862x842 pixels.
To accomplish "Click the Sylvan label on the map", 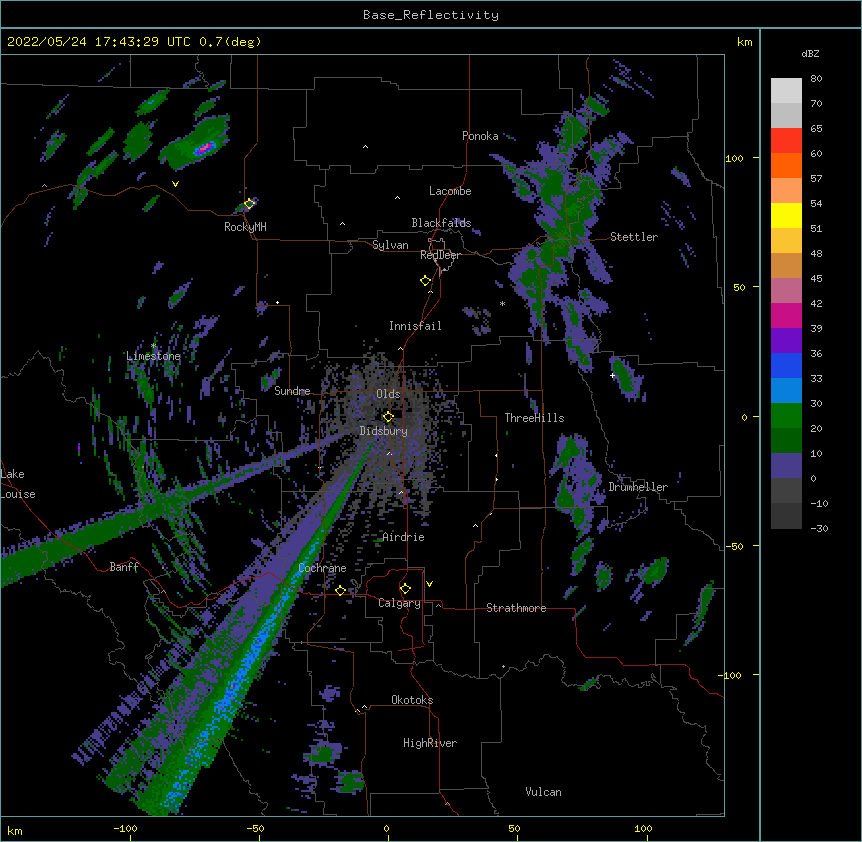I will 390,245.
